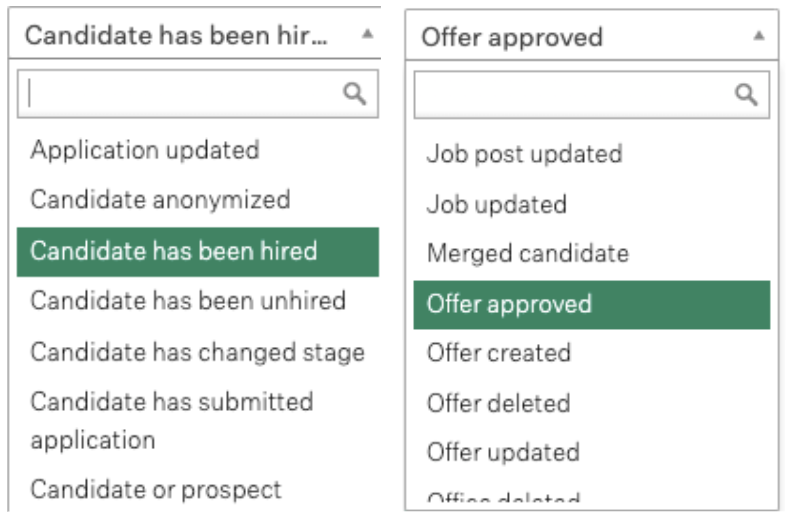Screen dimensions: 793x518
Task: Select 'Merged candidate' option
Action: click(x=592, y=253)
